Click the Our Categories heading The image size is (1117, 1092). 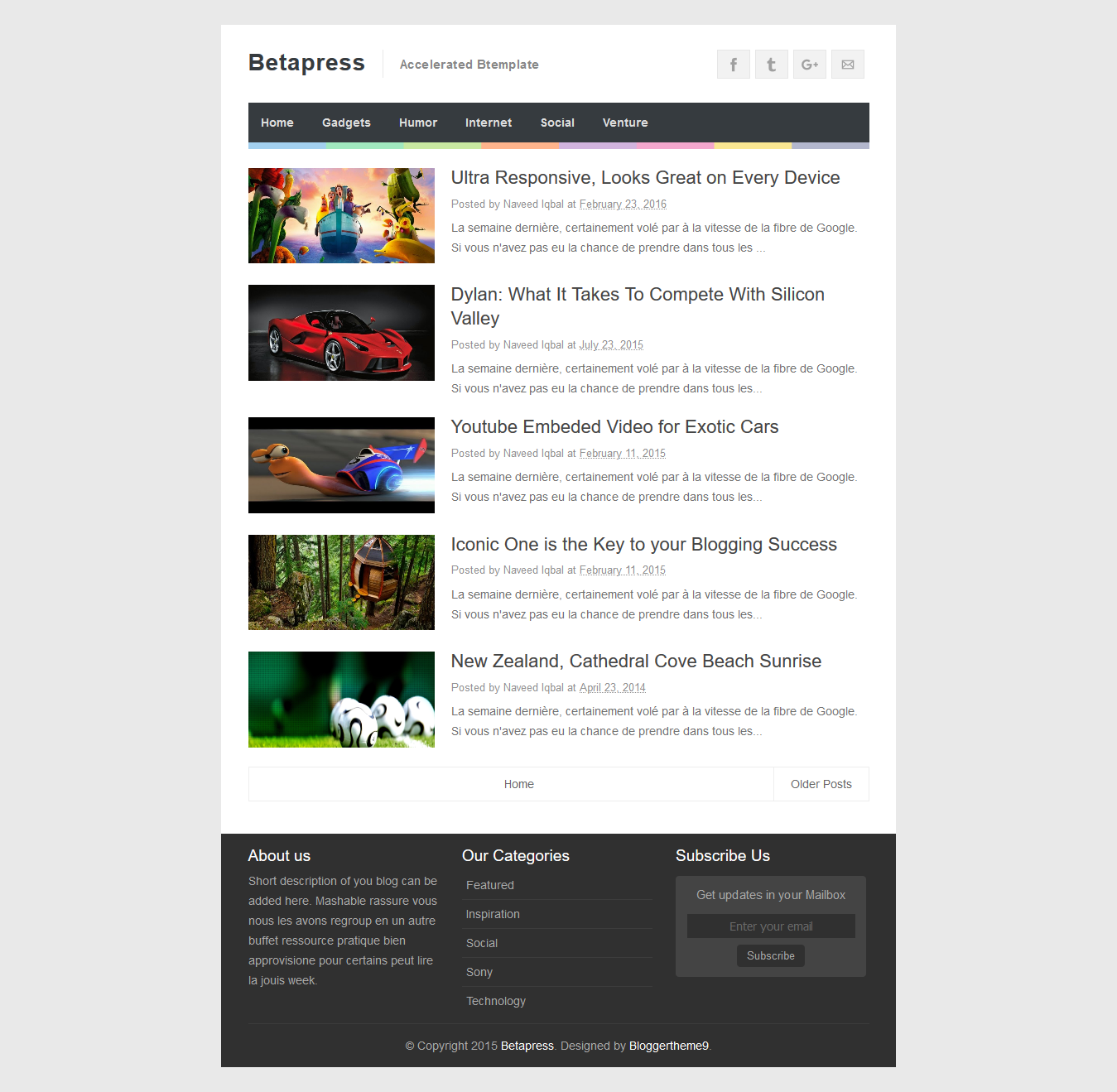(516, 856)
